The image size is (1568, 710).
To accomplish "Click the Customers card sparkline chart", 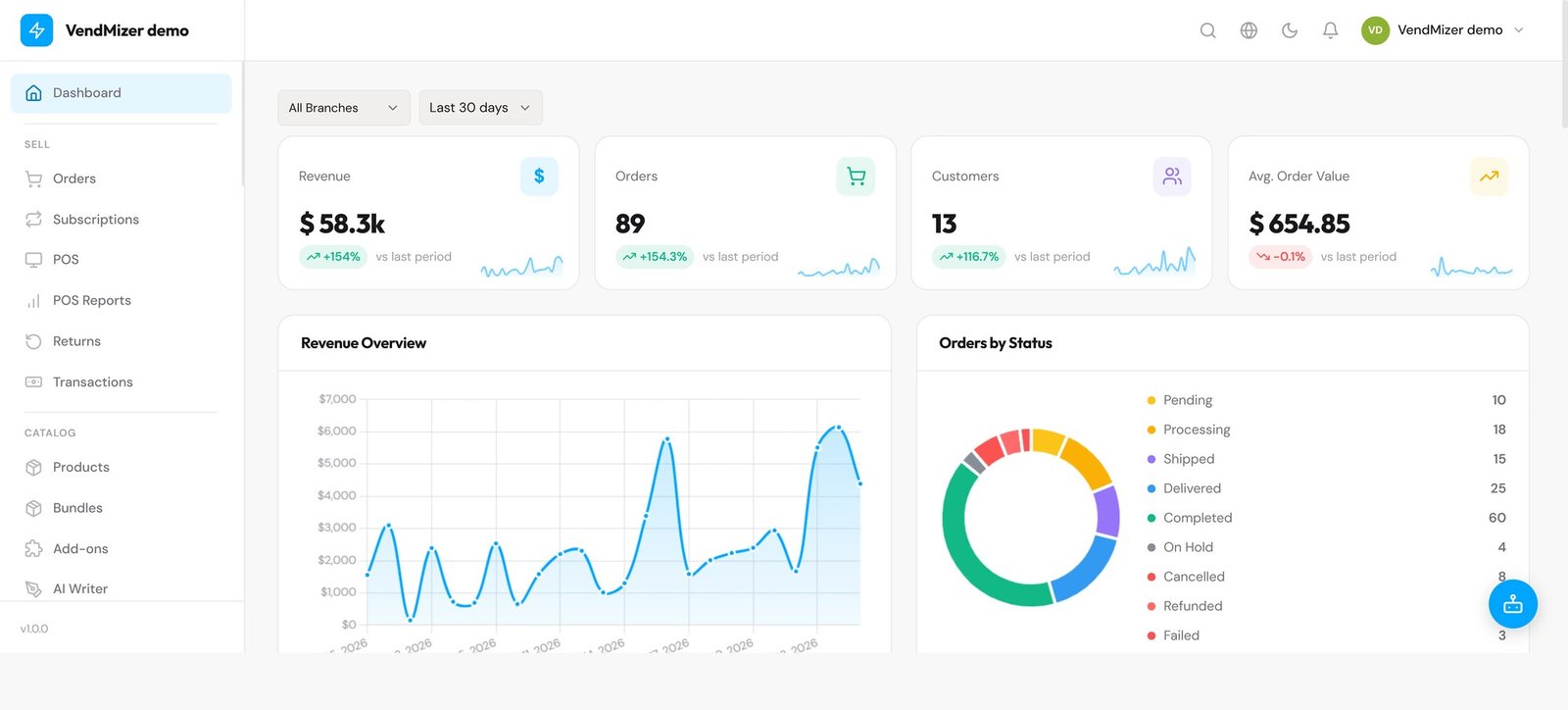I will pos(1154,261).
